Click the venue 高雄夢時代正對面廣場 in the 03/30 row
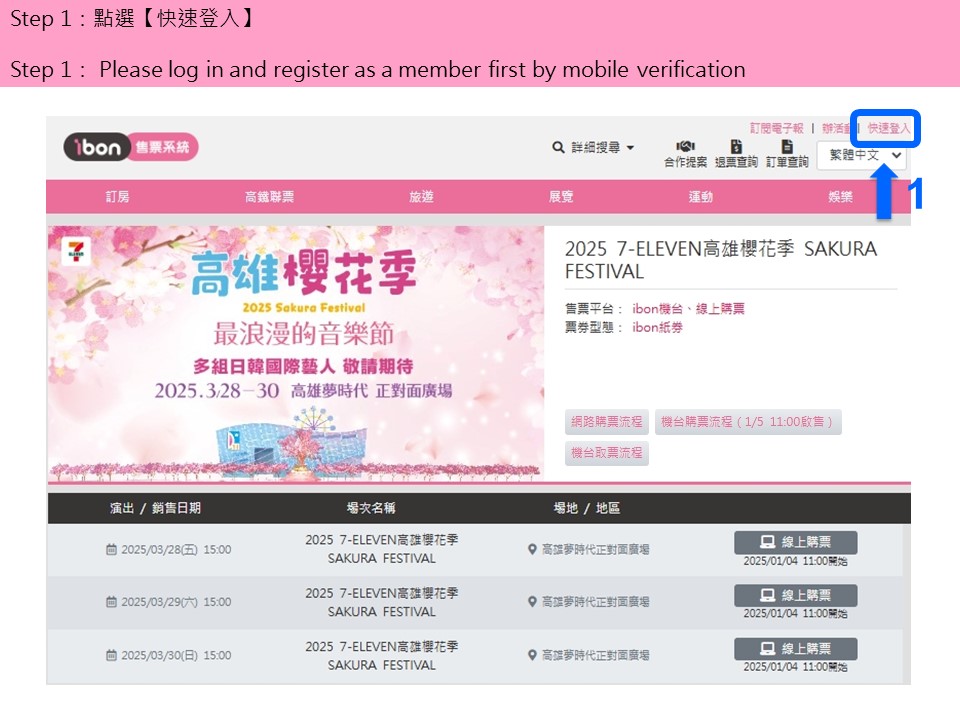 (x=596, y=655)
